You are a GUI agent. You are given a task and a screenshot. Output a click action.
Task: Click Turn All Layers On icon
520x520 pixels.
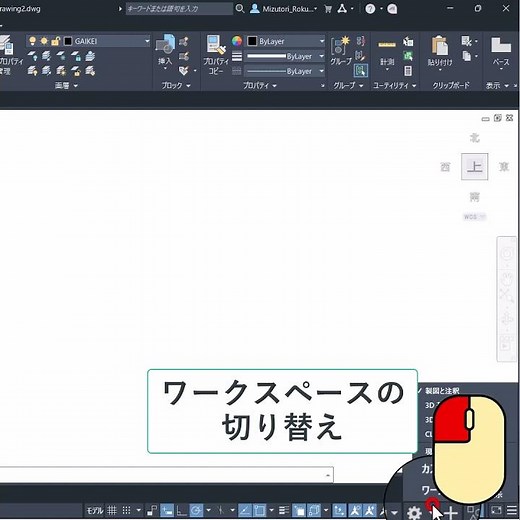click(x=32, y=71)
